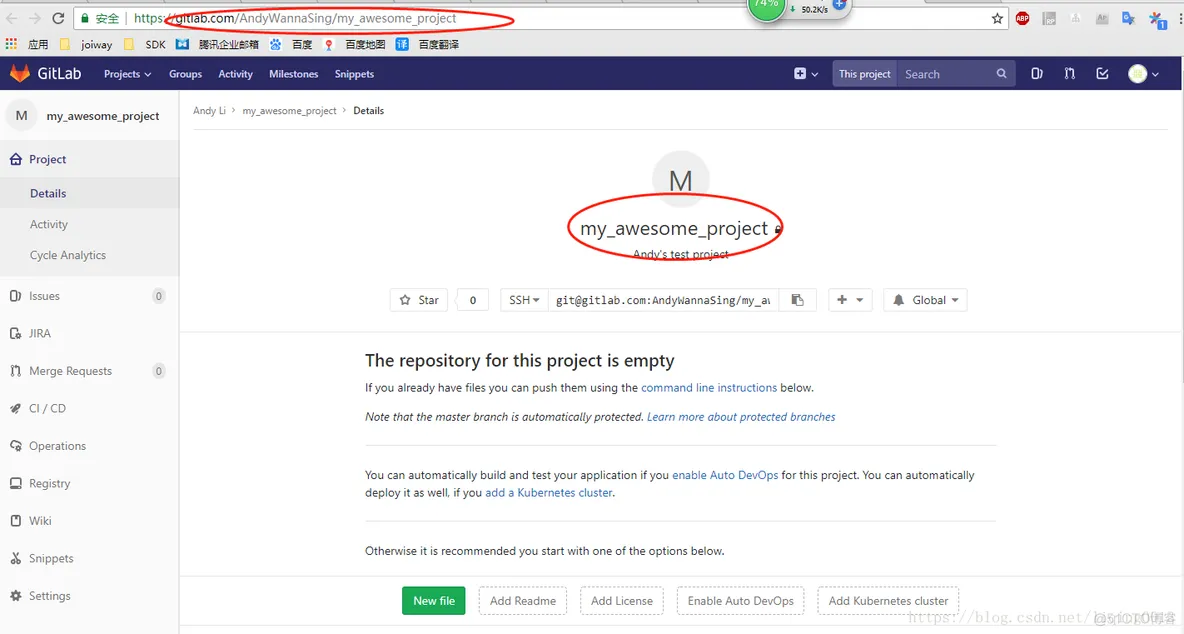Click the 'enable Auto DevOps' link
This screenshot has width=1184, height=634.
tap(725, 475)
